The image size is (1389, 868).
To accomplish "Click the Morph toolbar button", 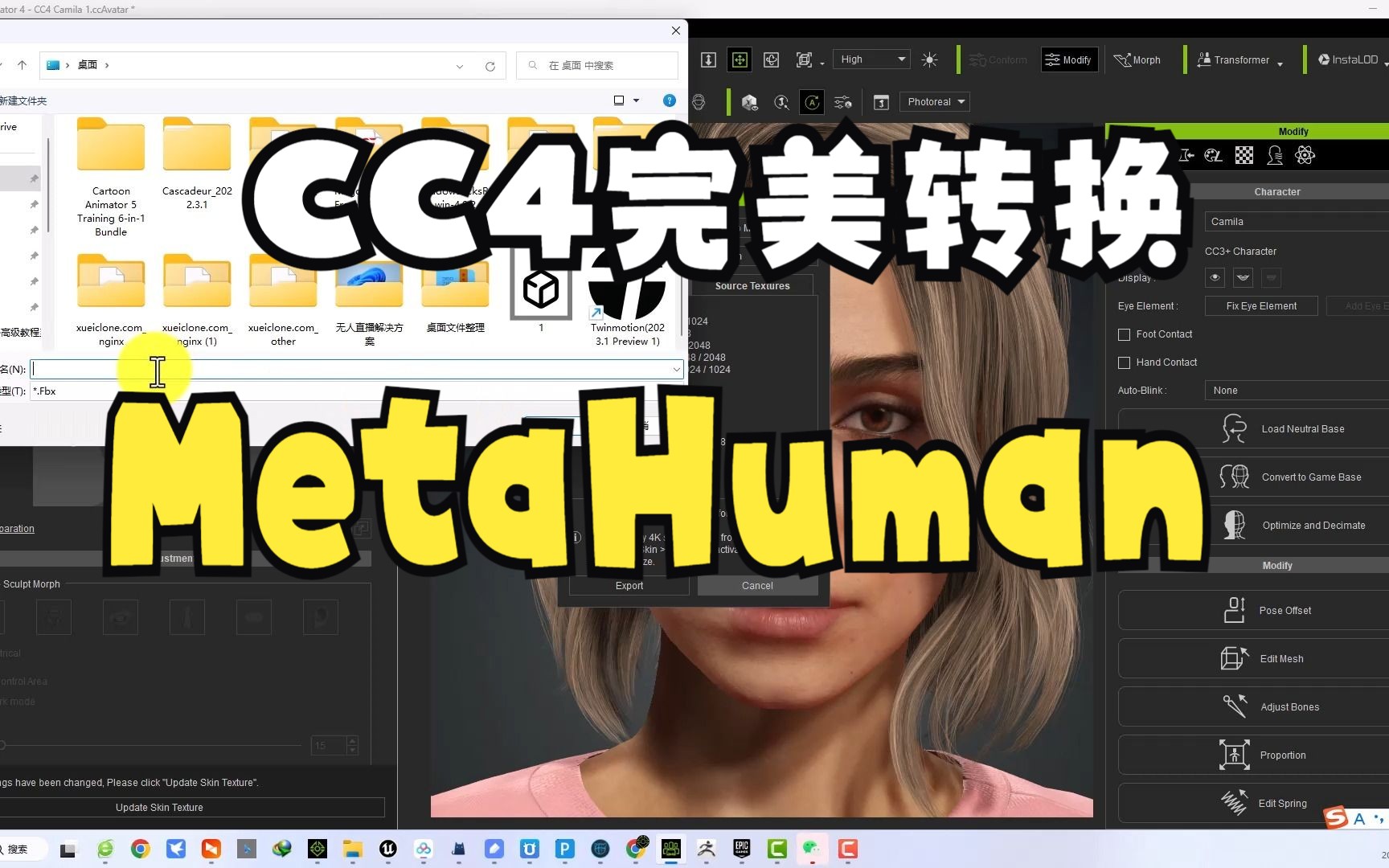I will 1137,59.
